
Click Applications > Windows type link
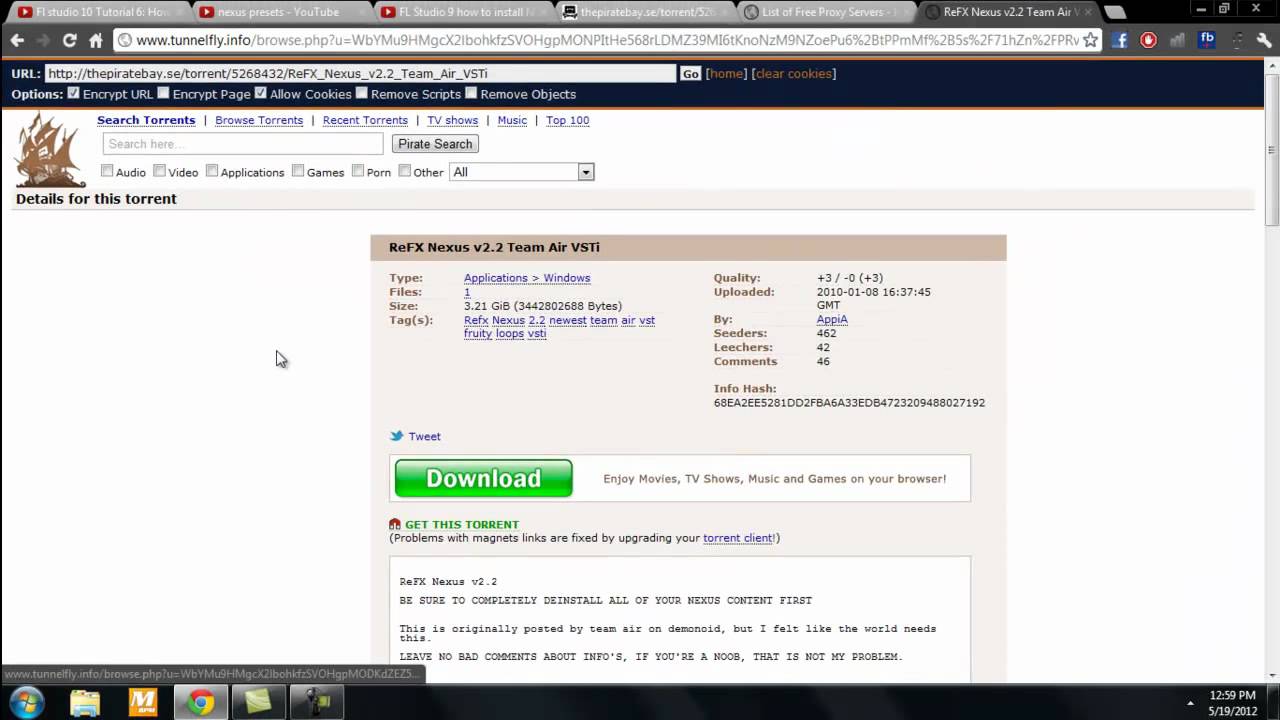tap(527, 278)
